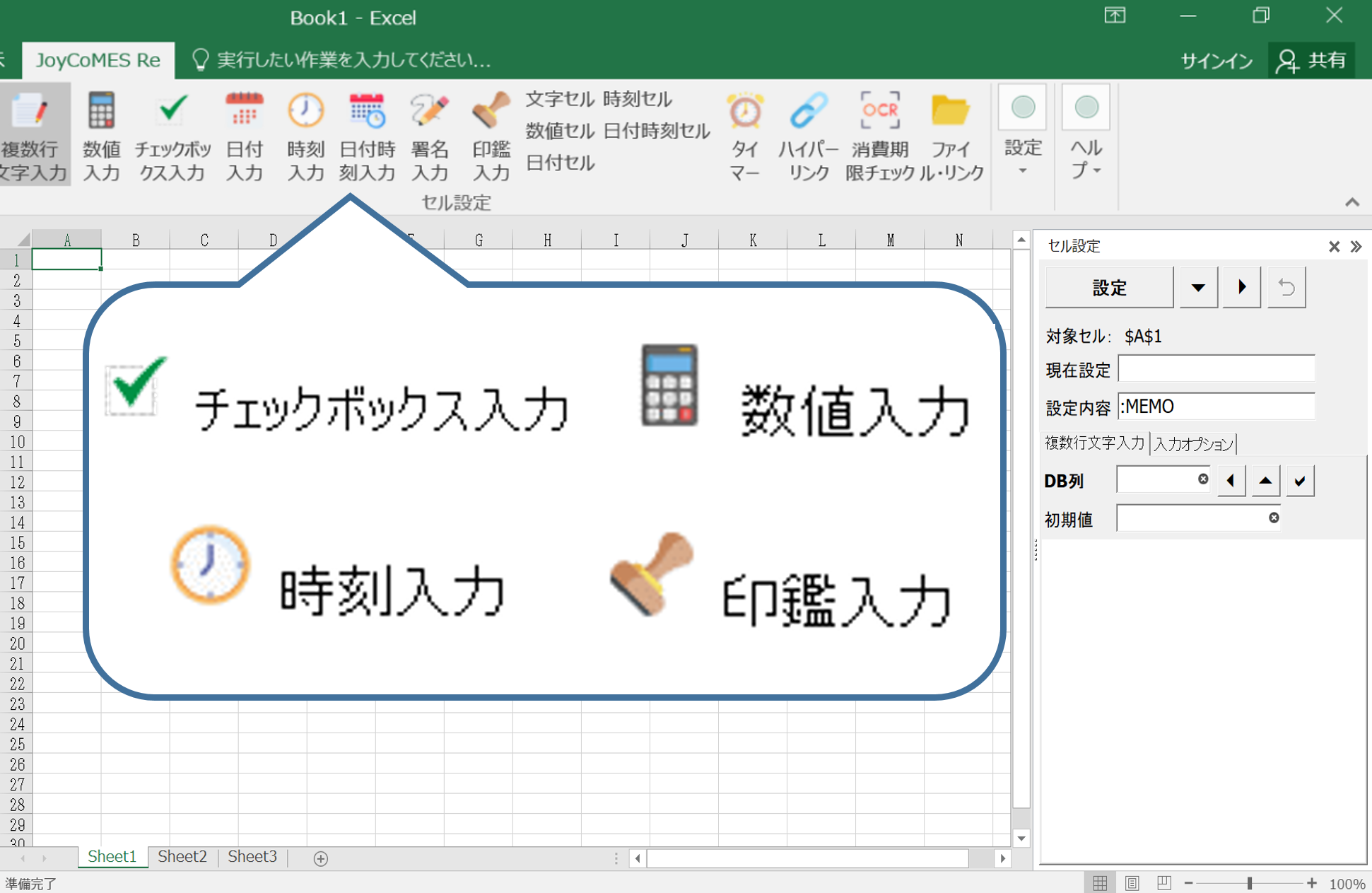Click the サインイン link
The width and height of the screenshot is (1372, 893).
[x=1216, y=61]
